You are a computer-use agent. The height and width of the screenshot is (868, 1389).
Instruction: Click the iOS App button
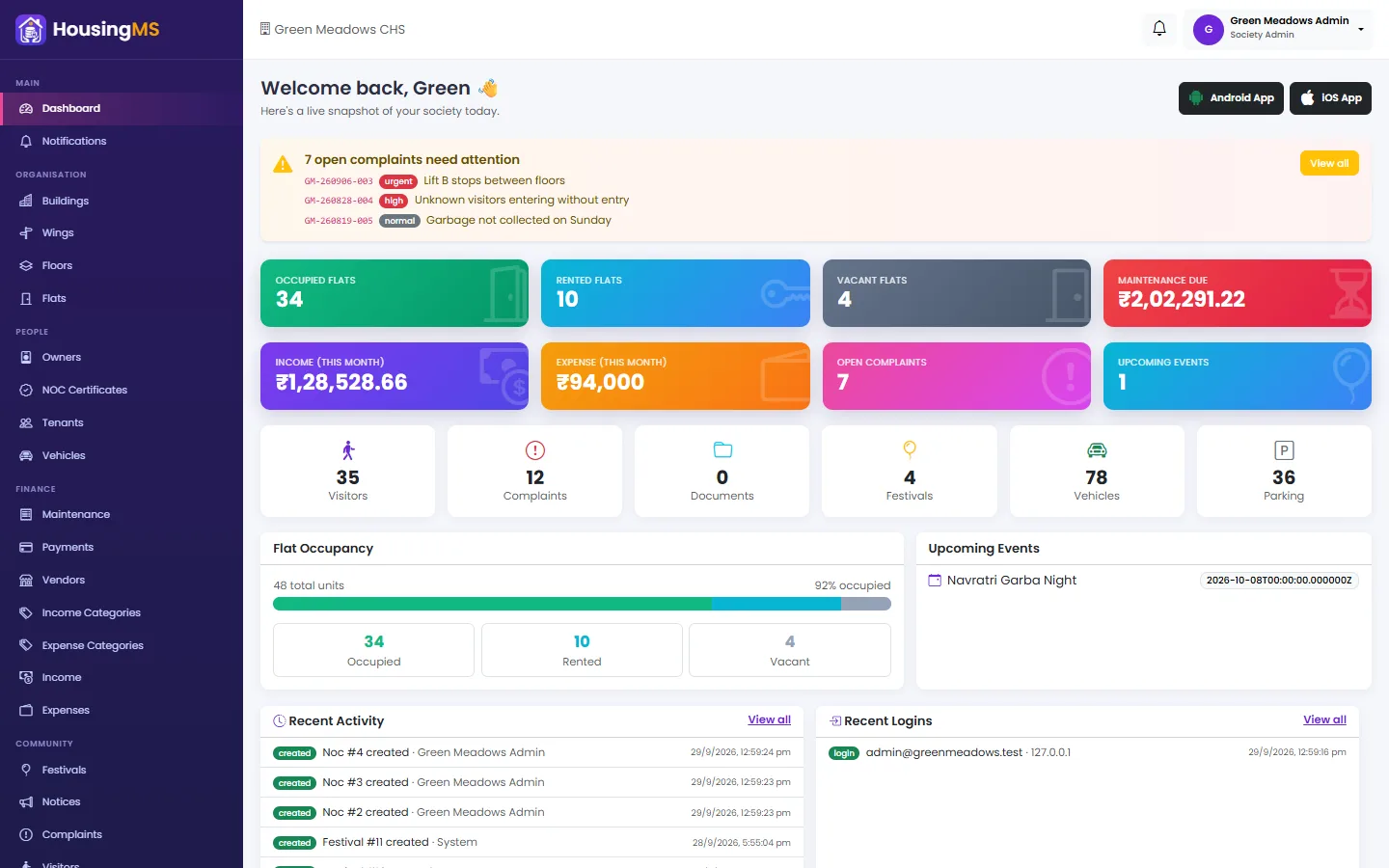1330,98
